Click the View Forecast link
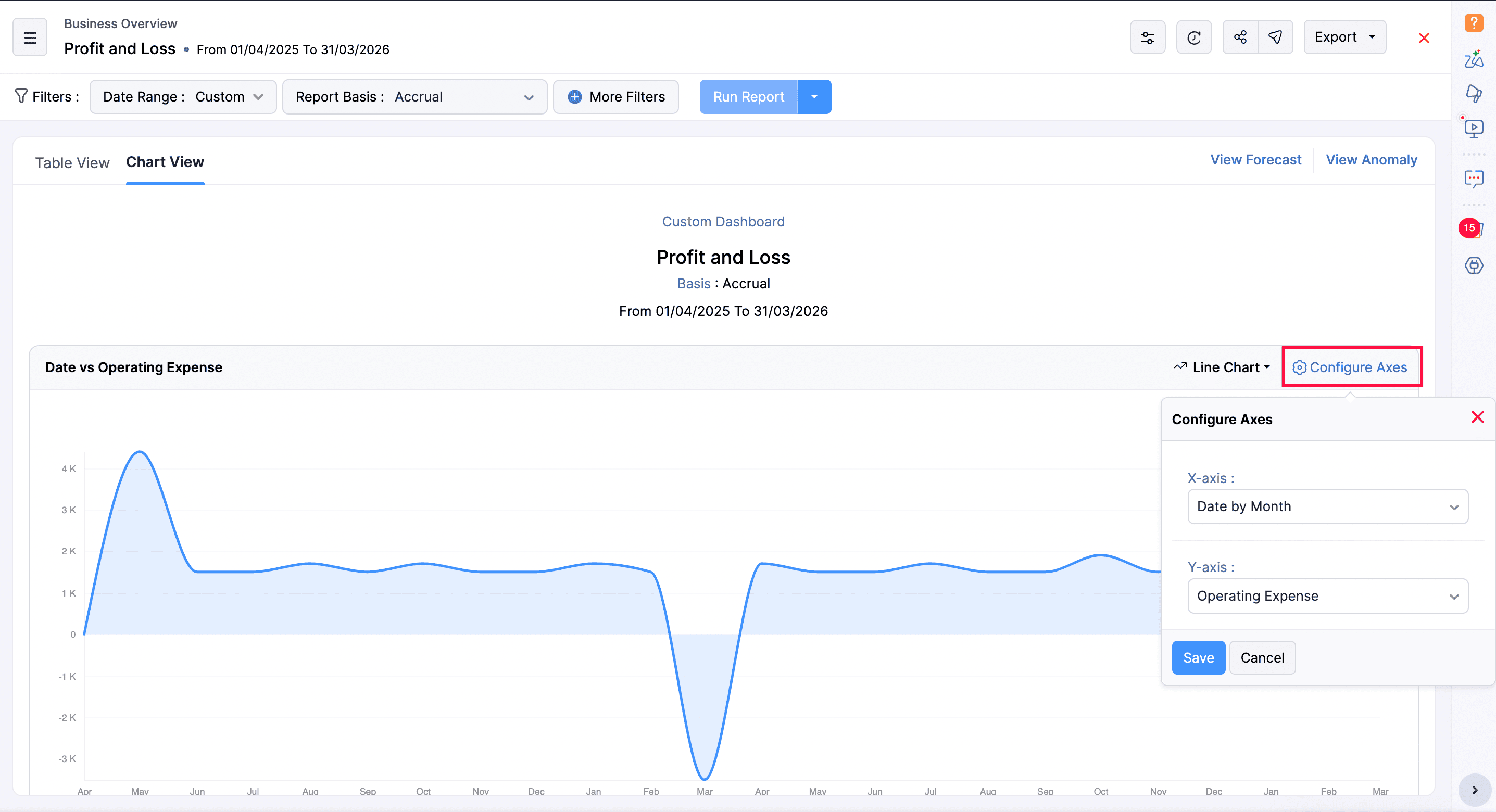 pos(1254,159)
